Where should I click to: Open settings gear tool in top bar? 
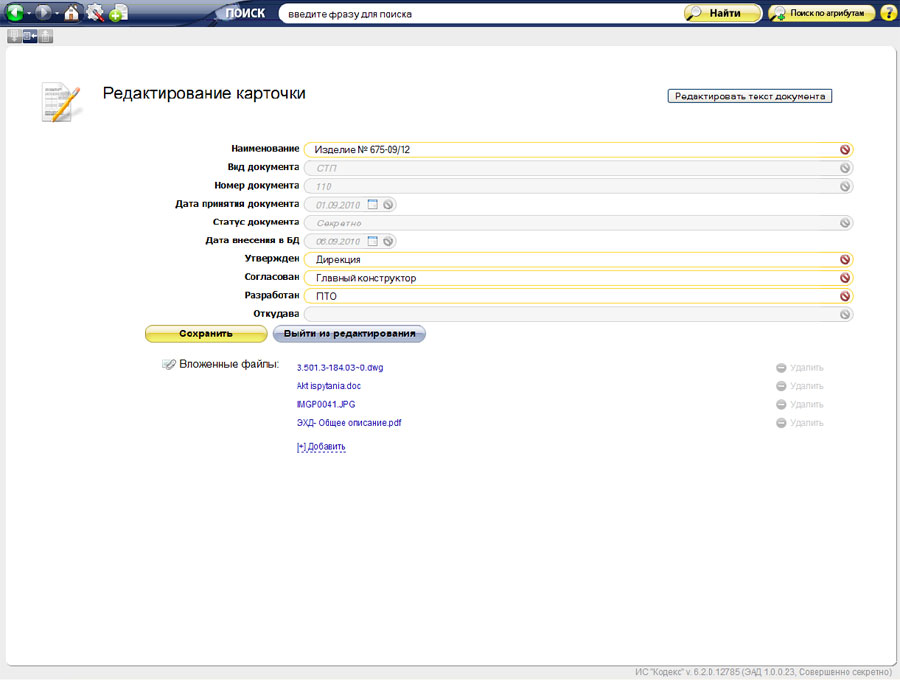pyautogui.click(x=95, y=14)
